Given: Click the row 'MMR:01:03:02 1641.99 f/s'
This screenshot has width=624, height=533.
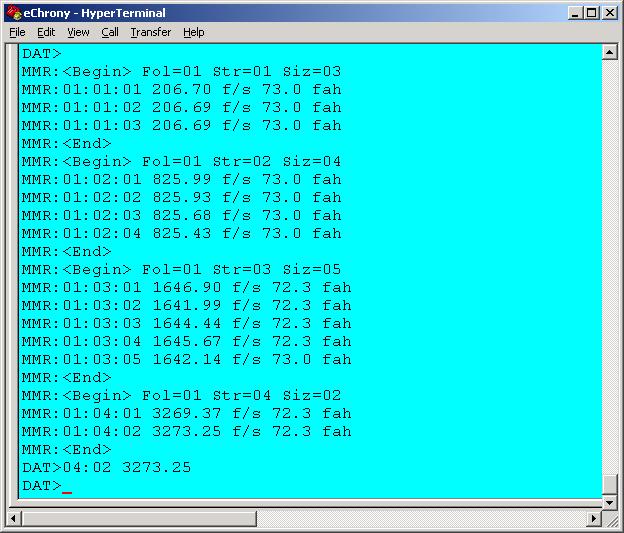Looking at the screenshot, I should tap(187, 306).
